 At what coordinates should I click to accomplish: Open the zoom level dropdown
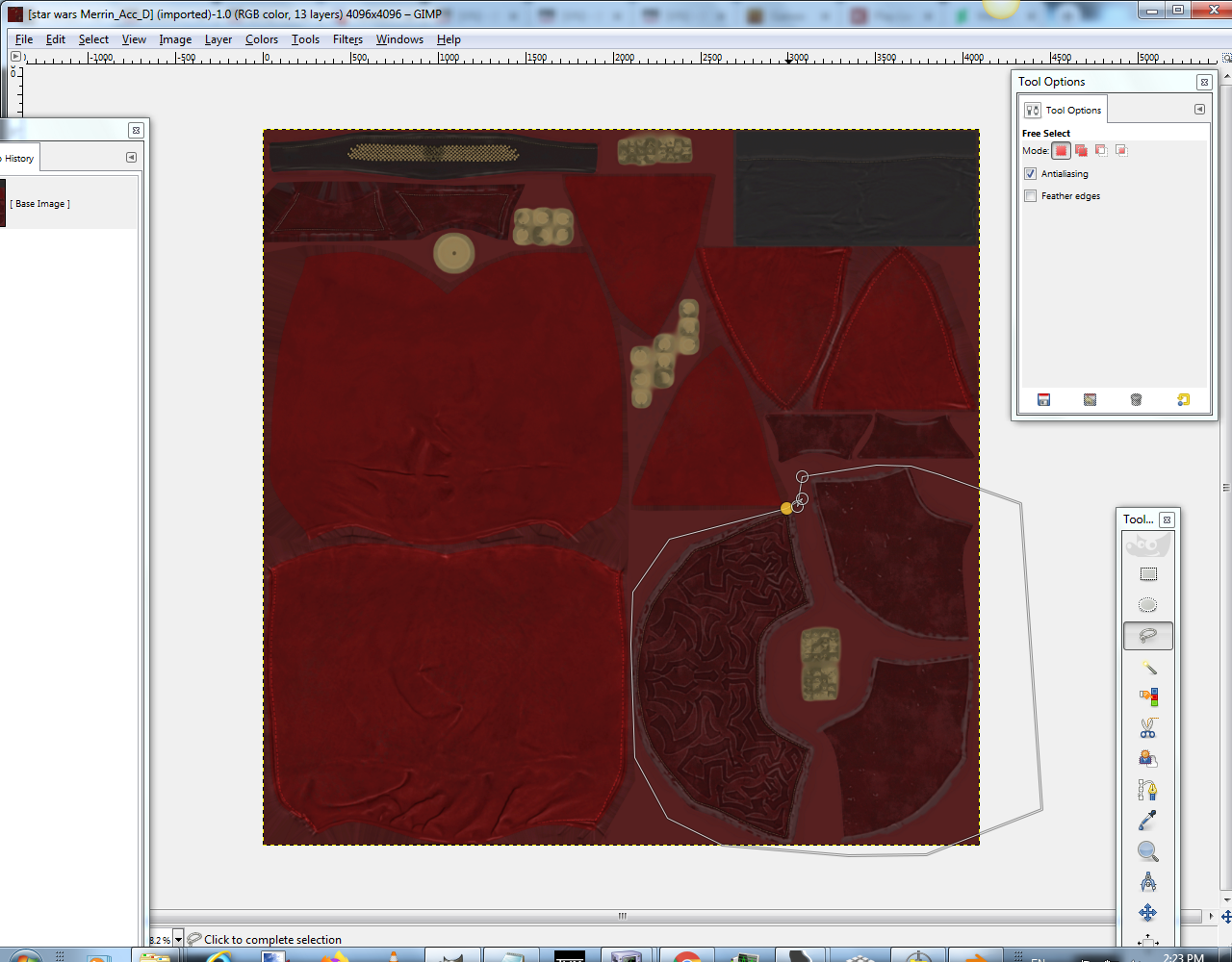click(x=178, y=940)
